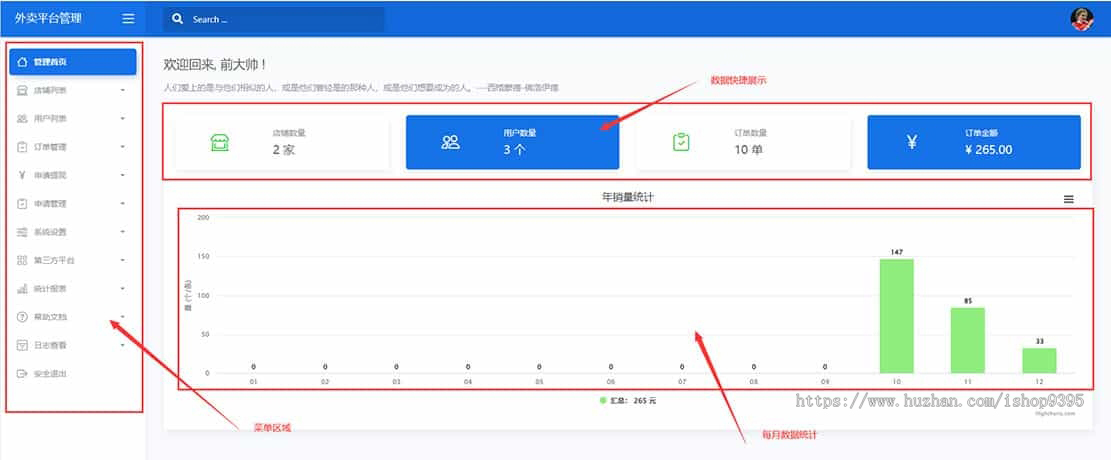Viewport: 1111px width, 460px height.
Task: Toggle the hamburger sidebar menu icon
Action: [x=128, y=19]
